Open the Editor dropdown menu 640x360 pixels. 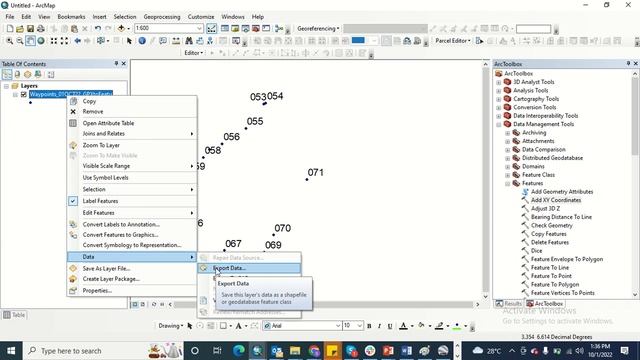coord(193,53)
